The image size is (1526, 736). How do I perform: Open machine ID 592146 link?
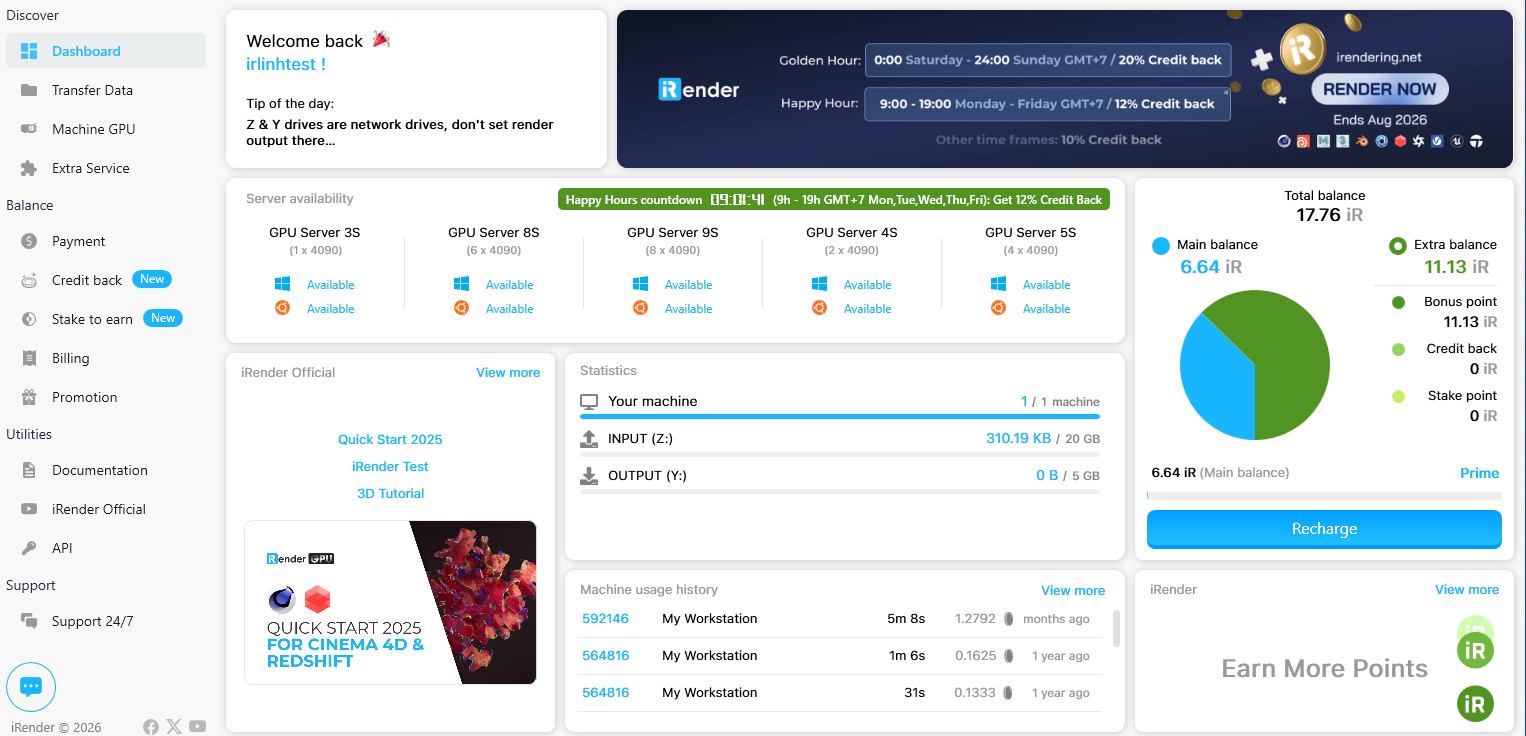(605, 618)
